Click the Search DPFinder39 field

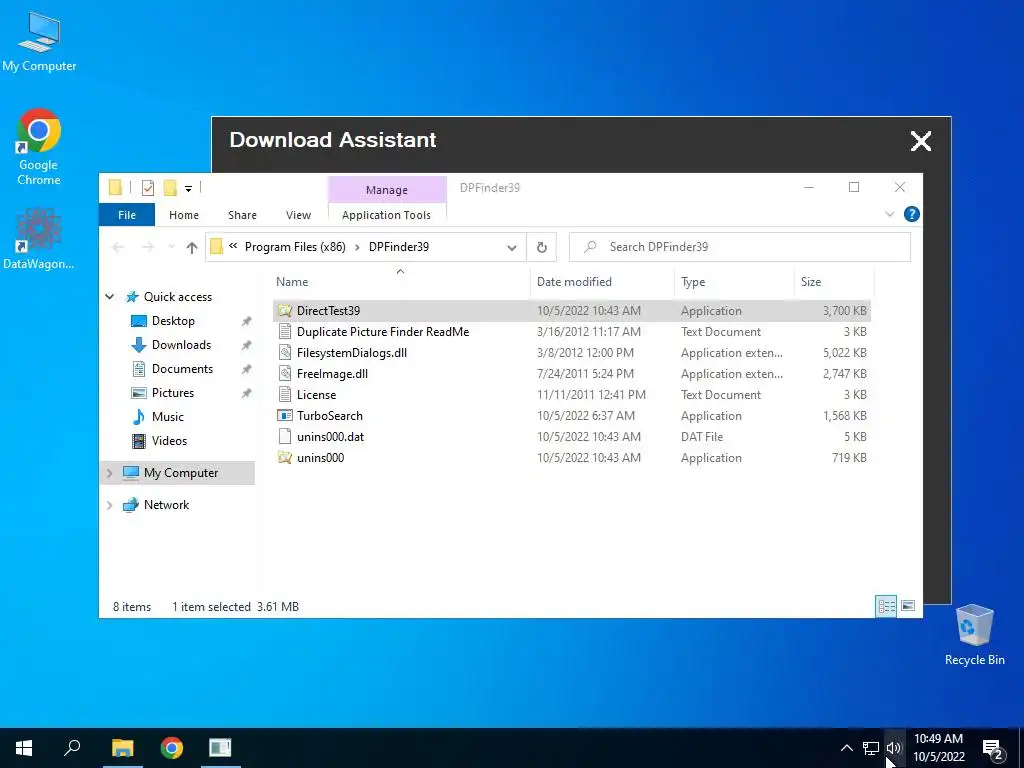click(740, 247)
